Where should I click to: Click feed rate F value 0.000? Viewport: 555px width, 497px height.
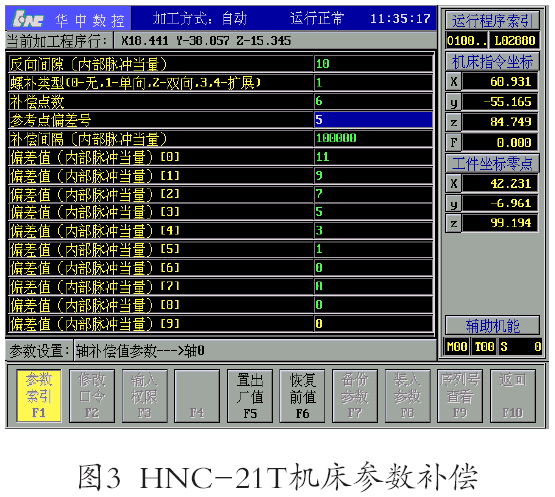[x=500, y=142]
